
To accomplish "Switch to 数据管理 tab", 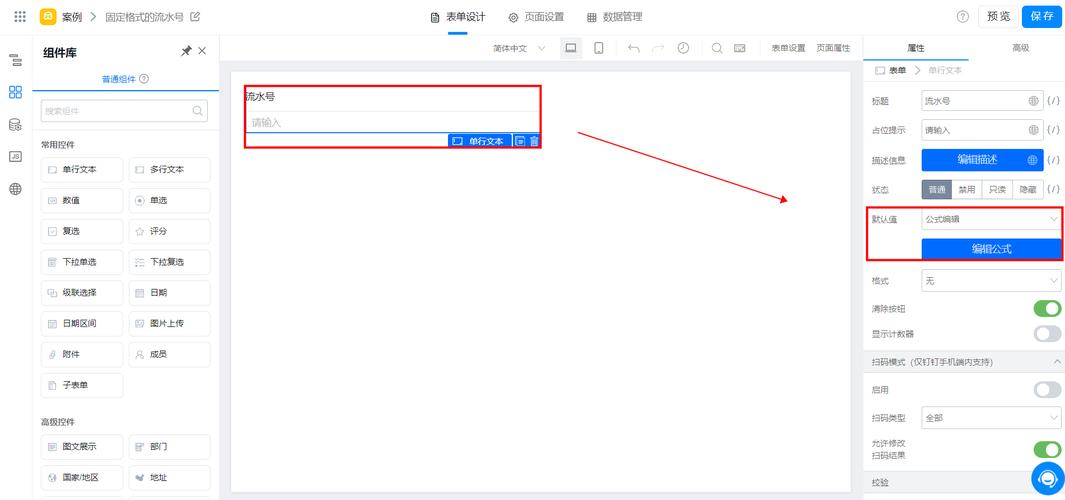I will tap(615, 17).
